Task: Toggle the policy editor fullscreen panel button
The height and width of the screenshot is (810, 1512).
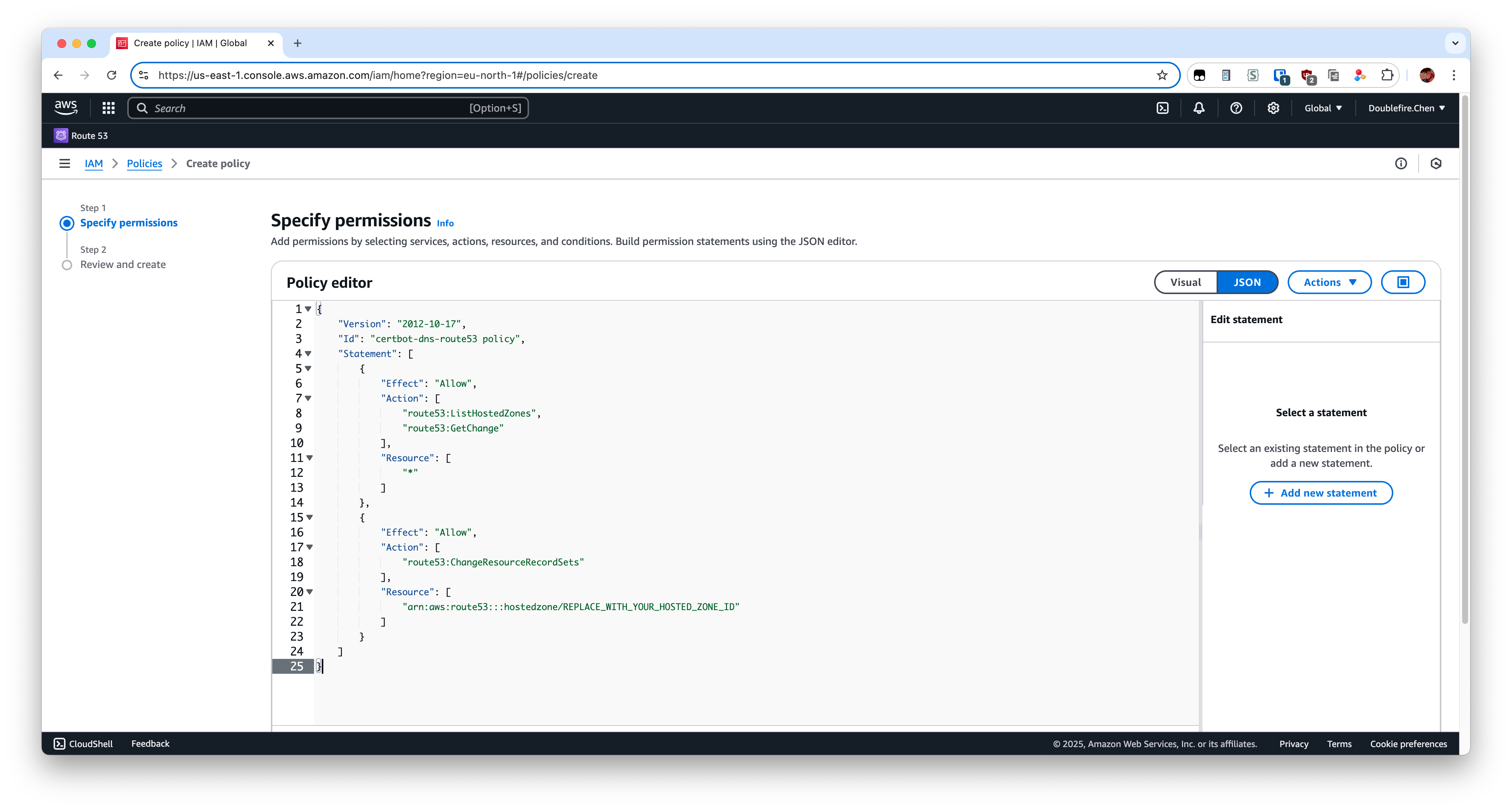Action: [x=1403, y=282]
